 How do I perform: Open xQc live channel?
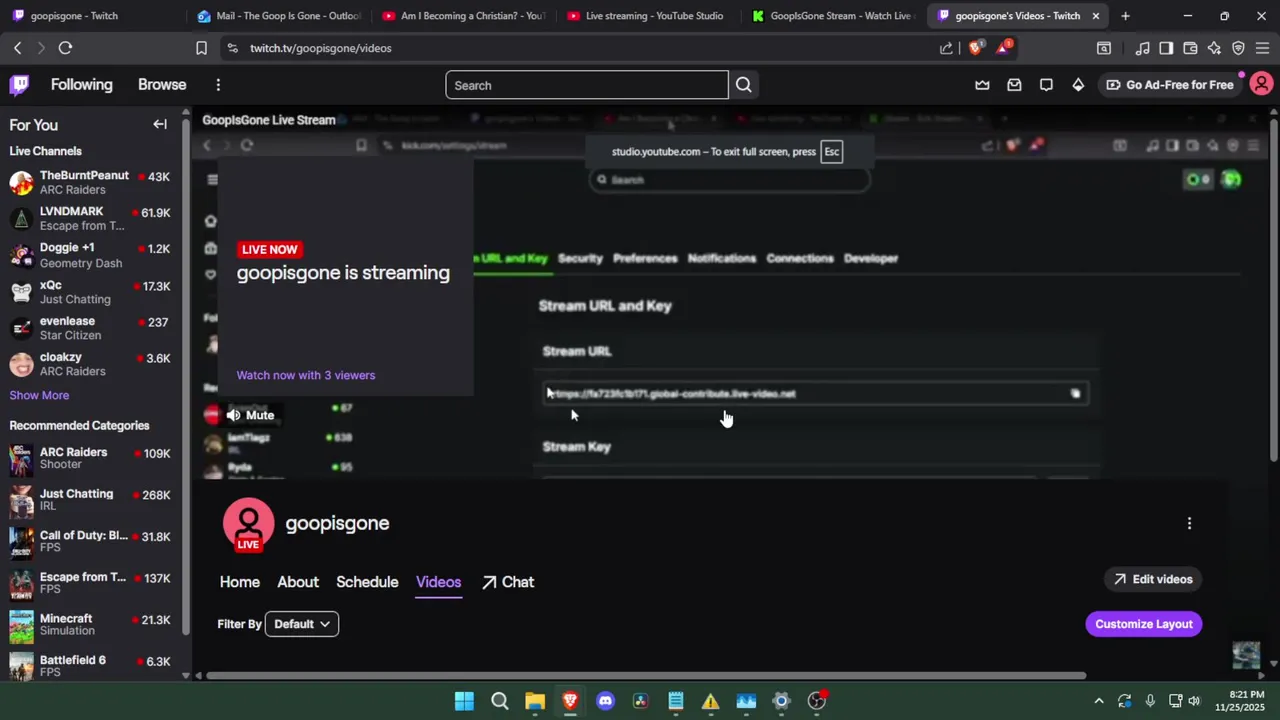click(91, 292)
